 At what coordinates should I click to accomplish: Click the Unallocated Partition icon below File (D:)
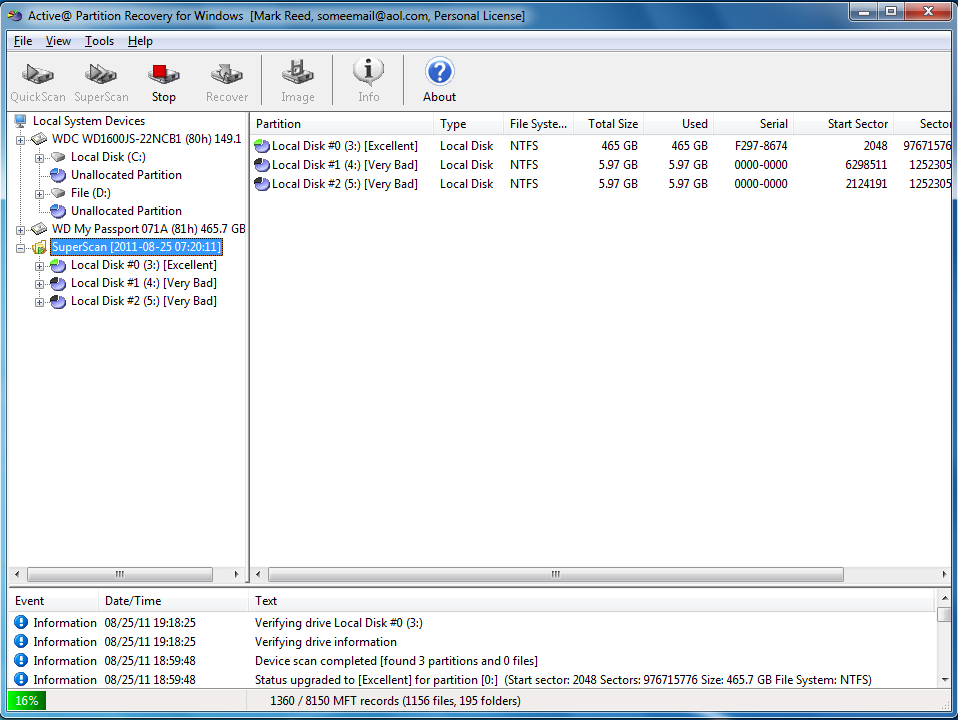point(58,211)
